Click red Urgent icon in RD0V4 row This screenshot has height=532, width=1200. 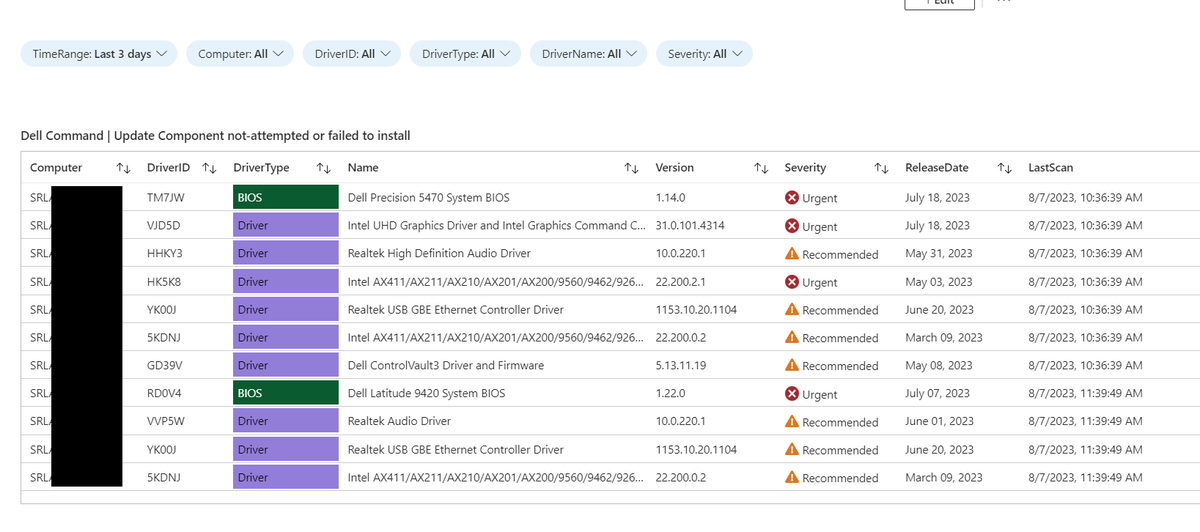click(792, 394)
